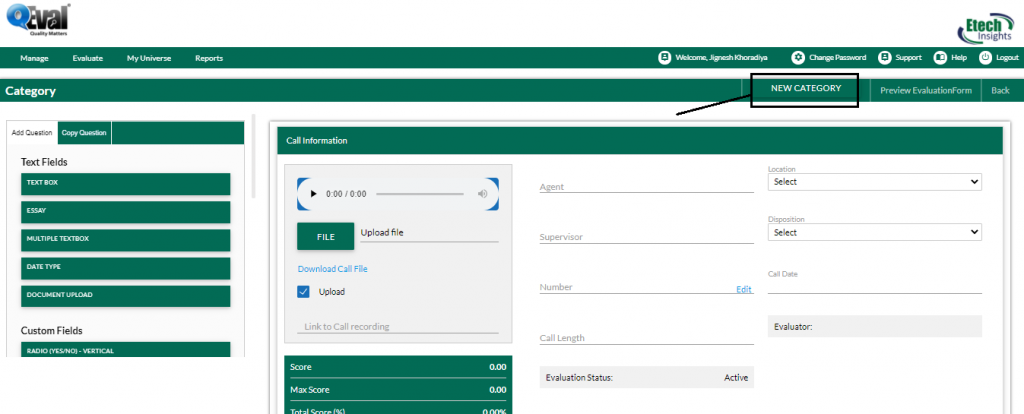Mute the audio player volume

483,194
